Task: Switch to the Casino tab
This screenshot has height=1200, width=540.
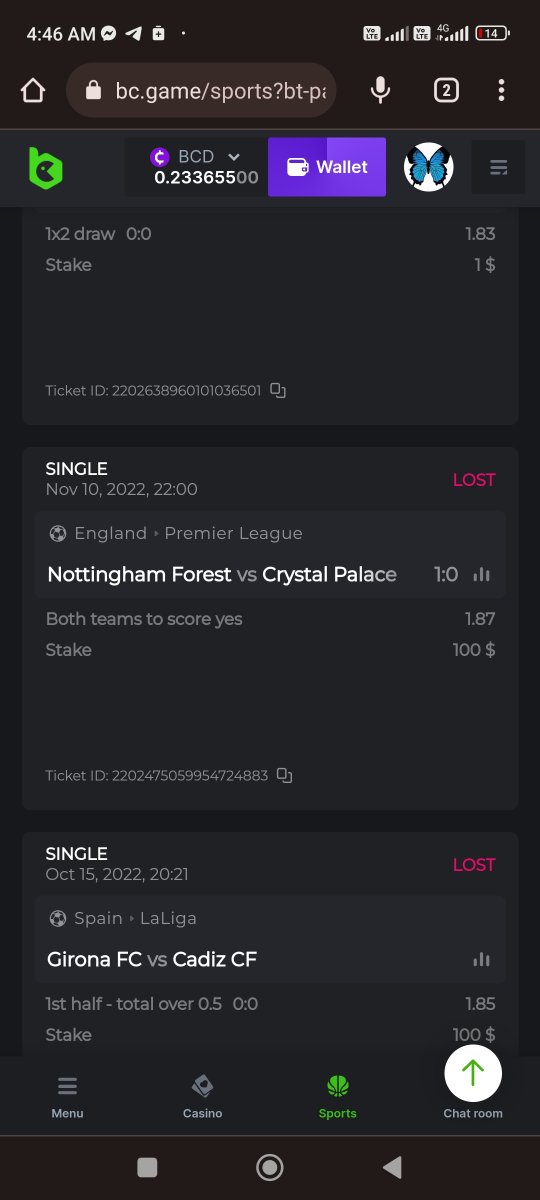Action: click(202, 1097)
